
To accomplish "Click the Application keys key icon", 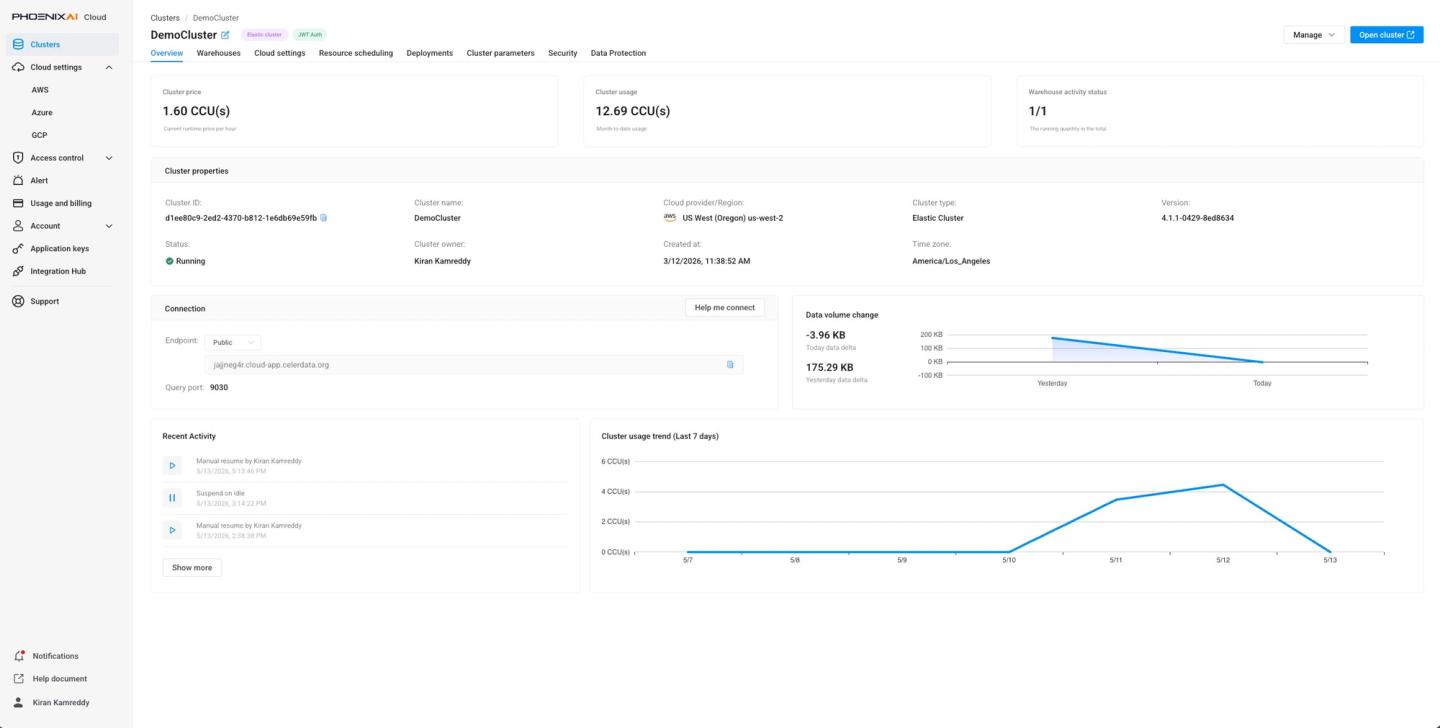I will pos(18,248).
